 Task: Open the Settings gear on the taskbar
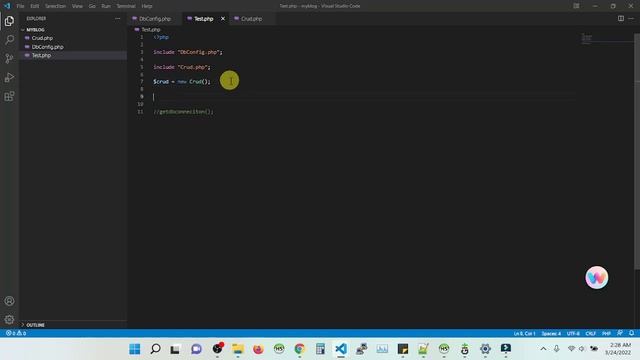[485, 349]
